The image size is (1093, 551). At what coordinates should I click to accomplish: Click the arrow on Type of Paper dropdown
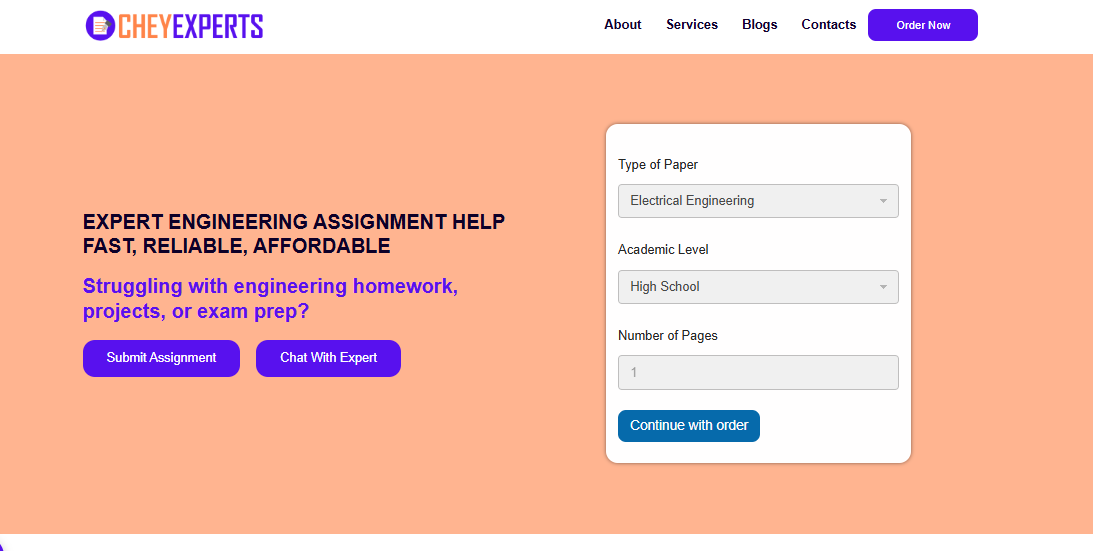[x=883, y=201]
